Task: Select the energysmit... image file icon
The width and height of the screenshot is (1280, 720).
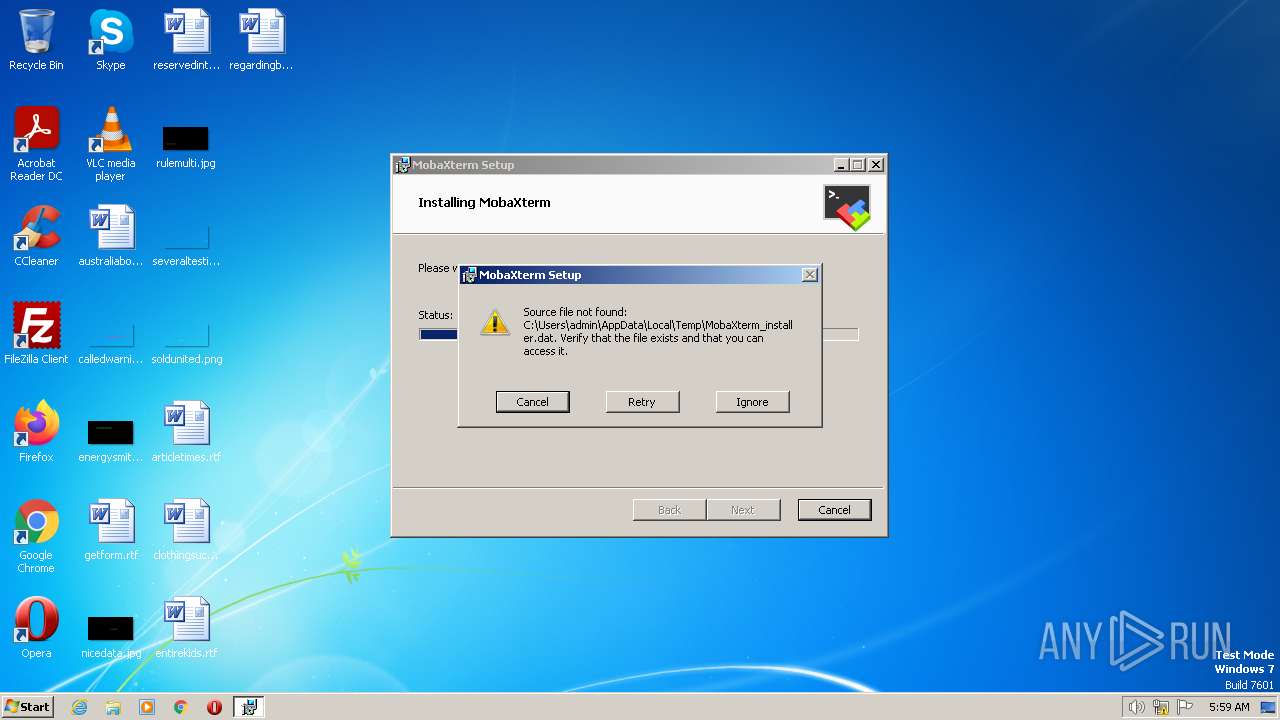Action: pyautogui.click(x=110, y=440)
